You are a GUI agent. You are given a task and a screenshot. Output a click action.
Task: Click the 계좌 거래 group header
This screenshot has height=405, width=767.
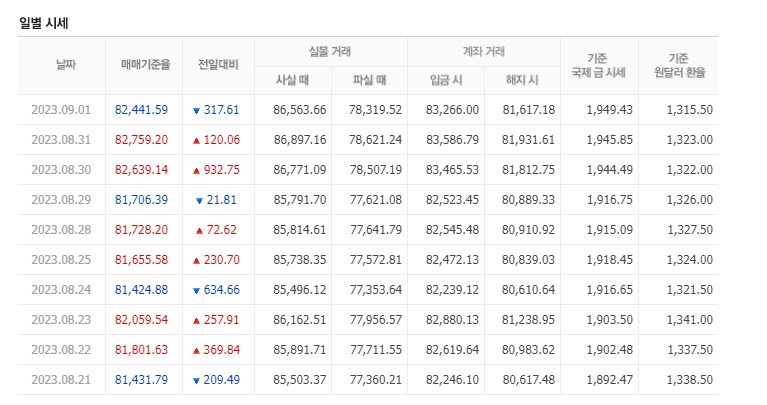click(x=484, y=51)
